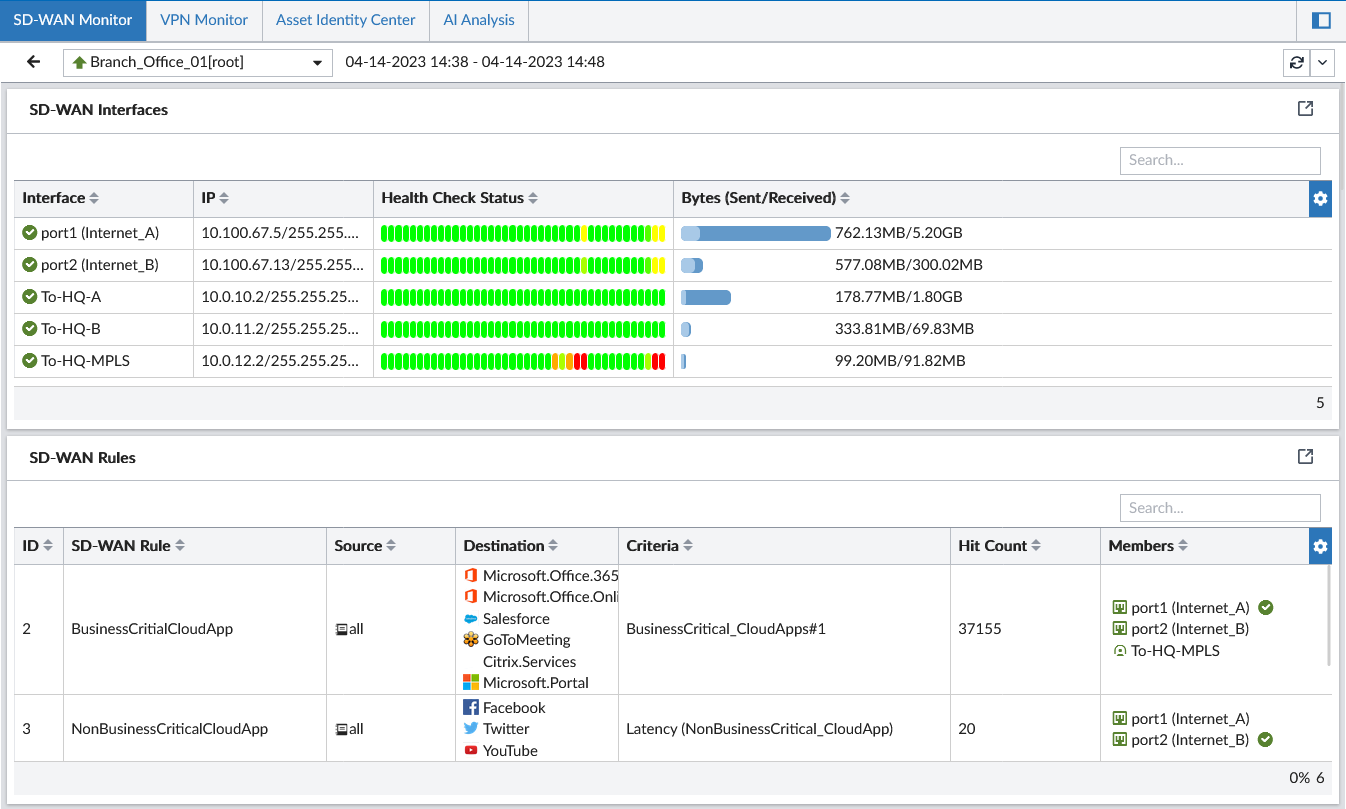1346x809 pixels.
Task: Click the SD-WAN Interfaces search field
Action: [x=1220, y=160]
